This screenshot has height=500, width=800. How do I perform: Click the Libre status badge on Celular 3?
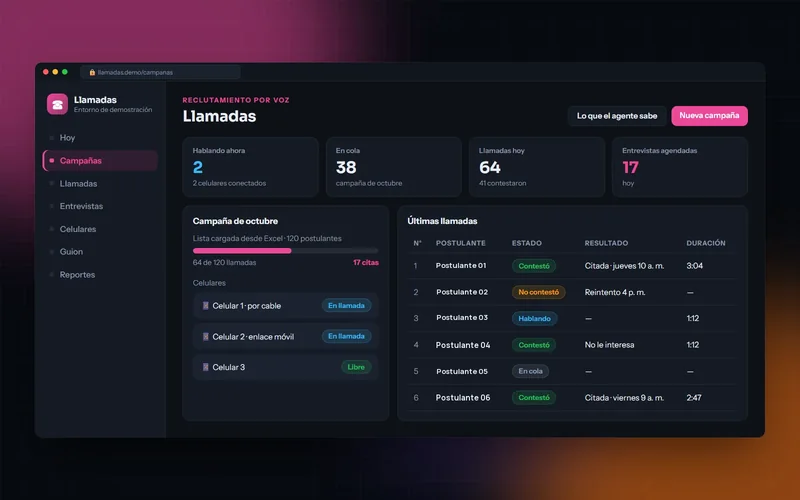click(x=356, y=367)
